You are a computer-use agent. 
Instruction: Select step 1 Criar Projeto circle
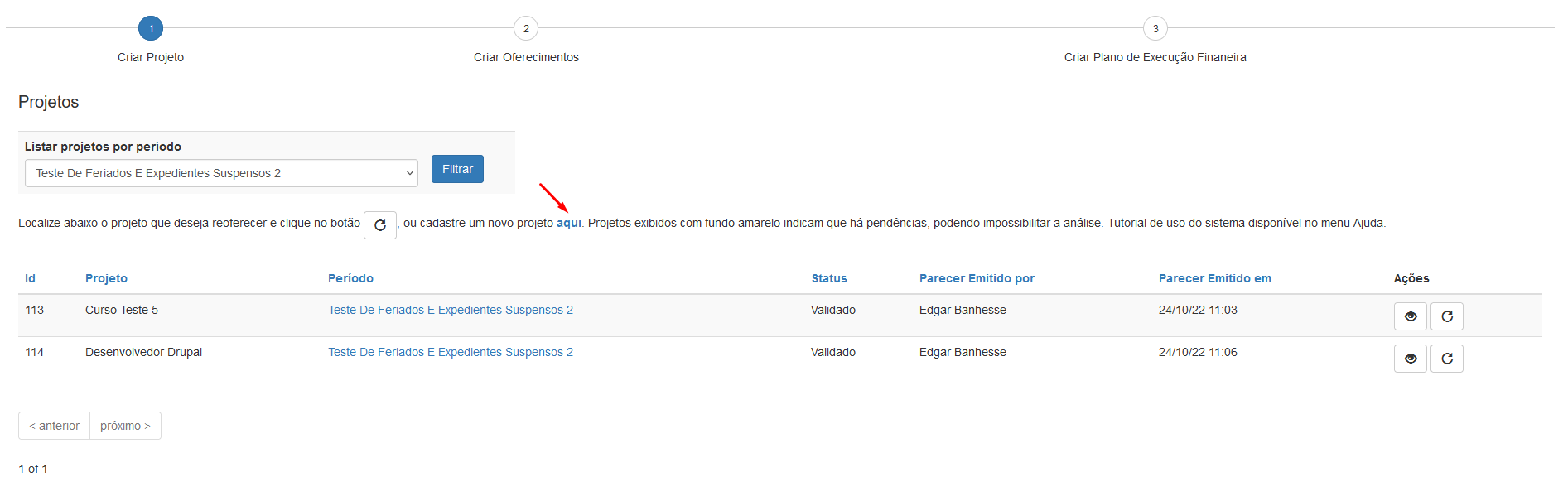coord(151,28)
